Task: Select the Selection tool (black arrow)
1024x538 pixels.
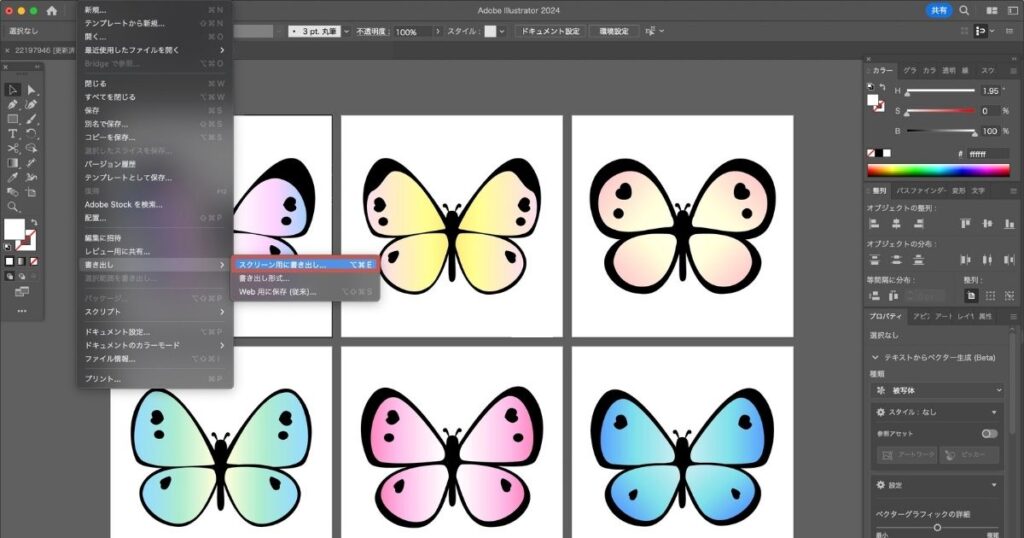Action: click(13, 90)
